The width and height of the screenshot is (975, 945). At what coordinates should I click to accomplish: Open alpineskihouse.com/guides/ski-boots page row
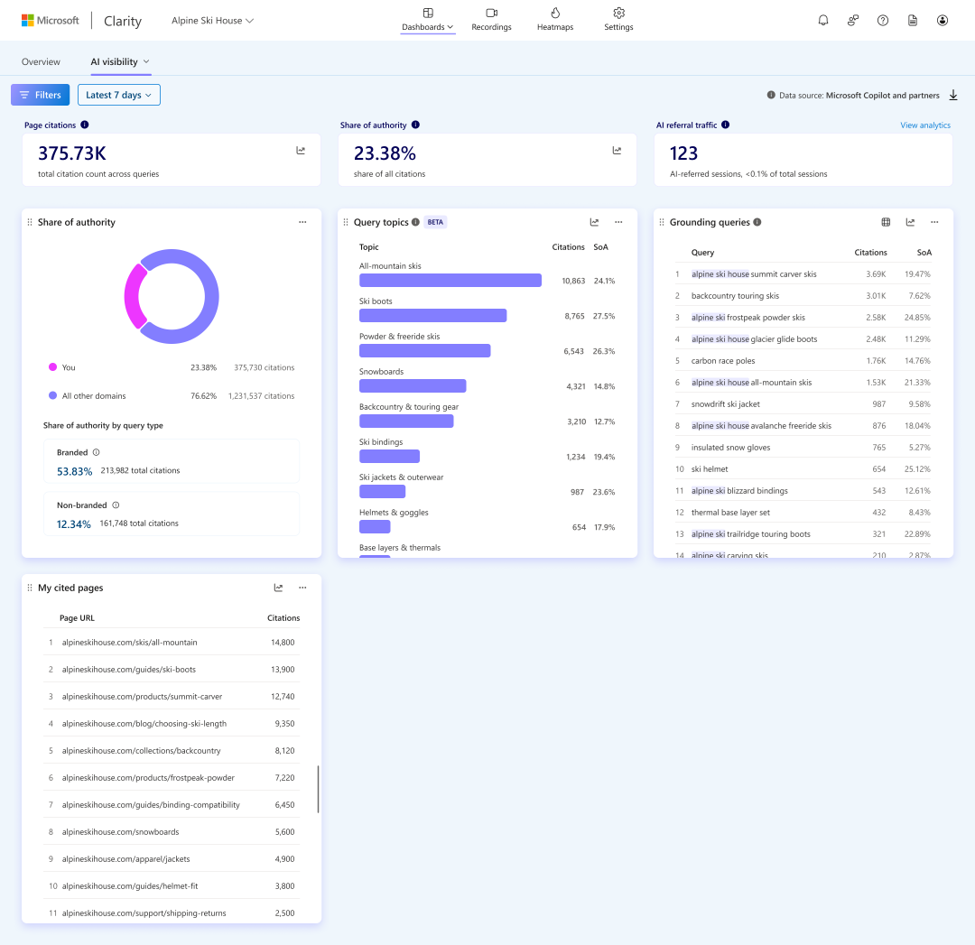(x=172, y=670)
